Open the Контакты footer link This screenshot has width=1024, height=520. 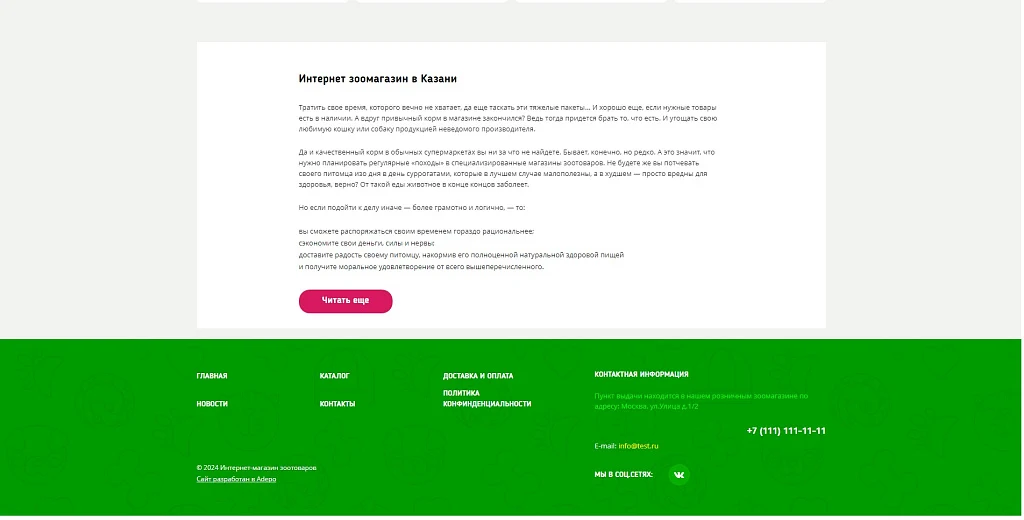[337, 404]
